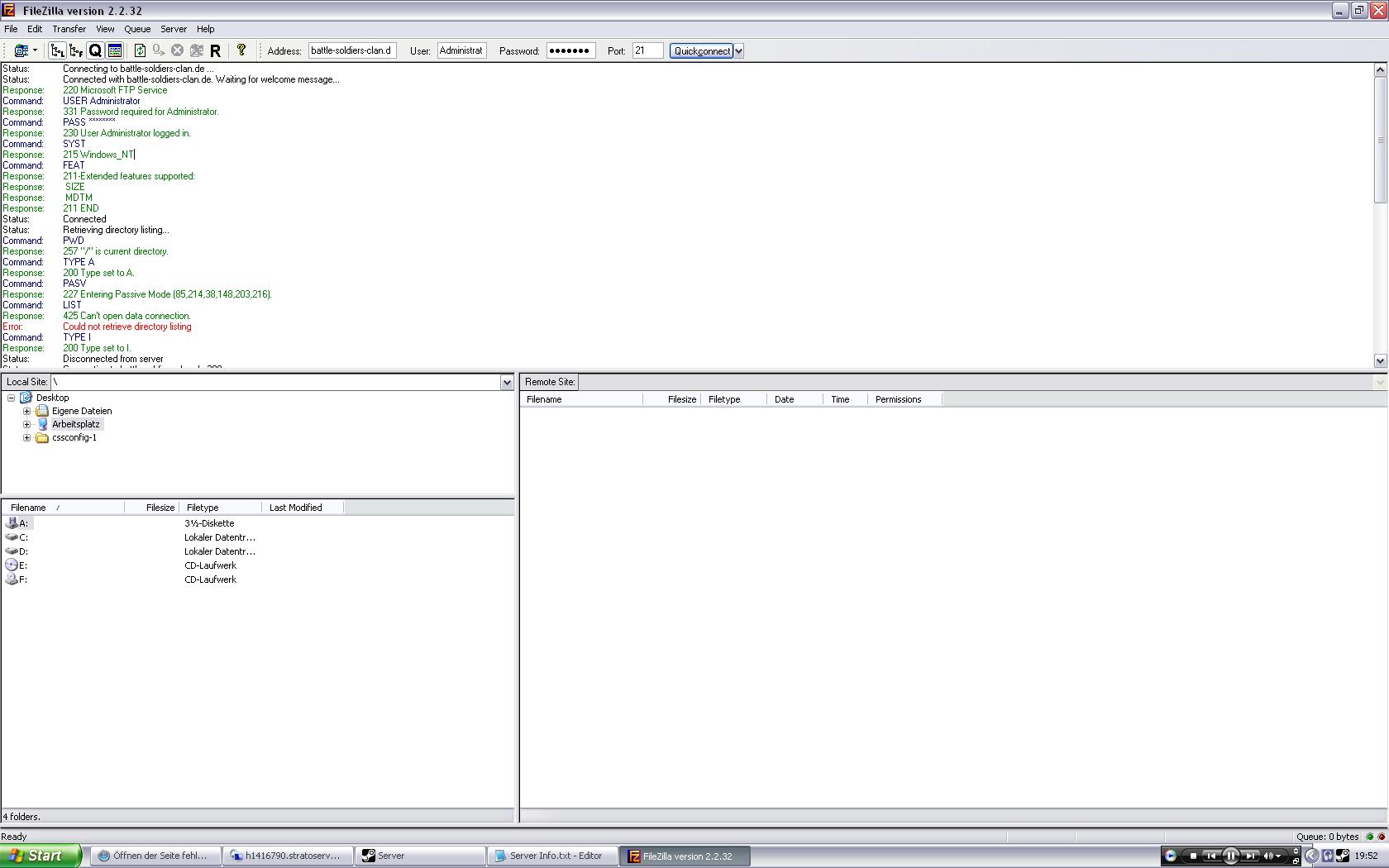
Task: Open the yellow question mark help icon
Action: point(241,50)
